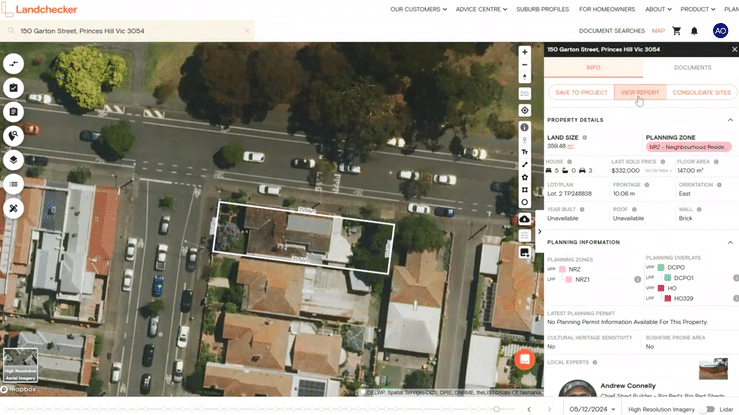Open the table list view icon

click(14, 184)
